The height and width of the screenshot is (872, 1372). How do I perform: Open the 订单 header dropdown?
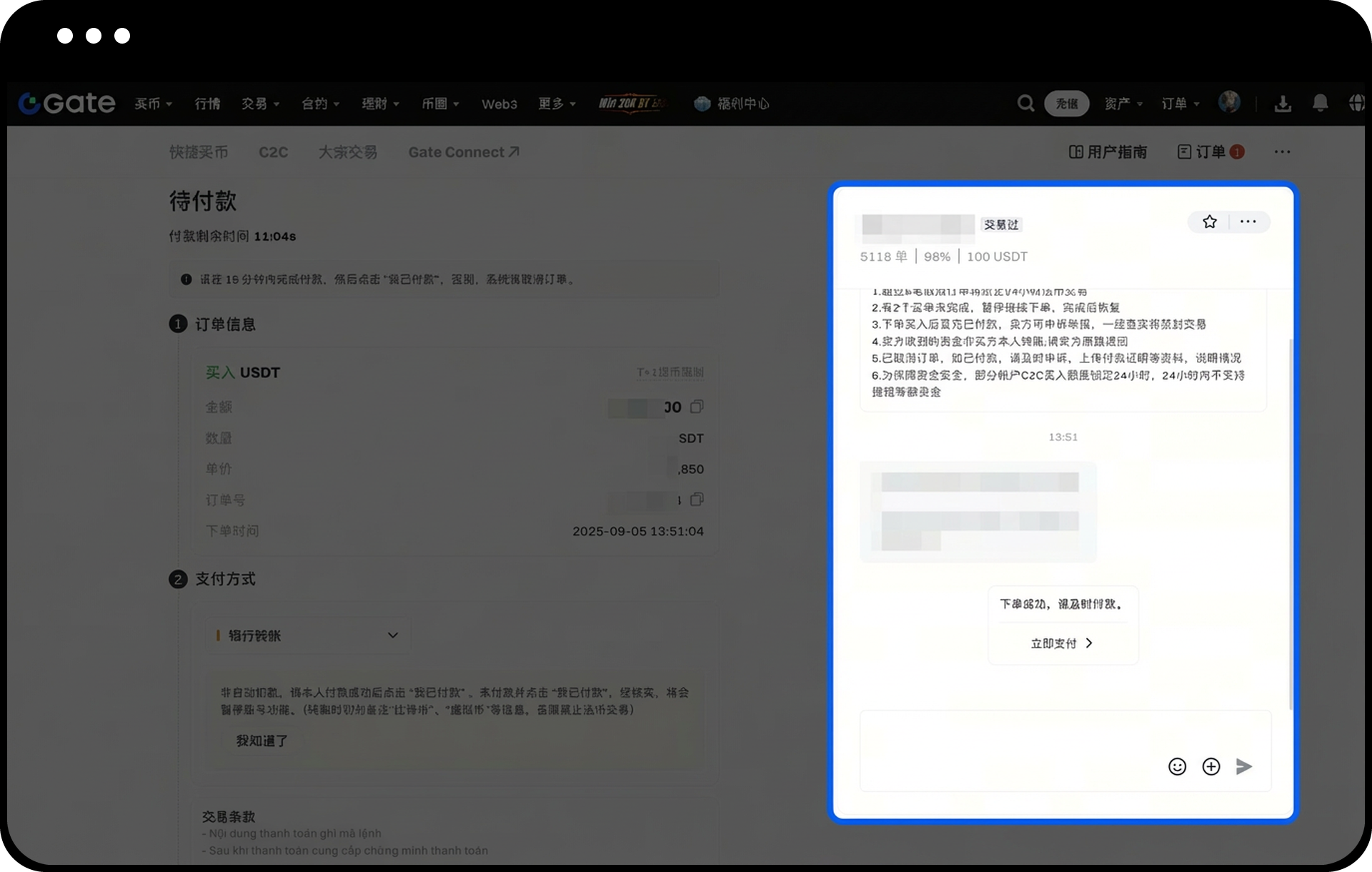(1180, 104)
